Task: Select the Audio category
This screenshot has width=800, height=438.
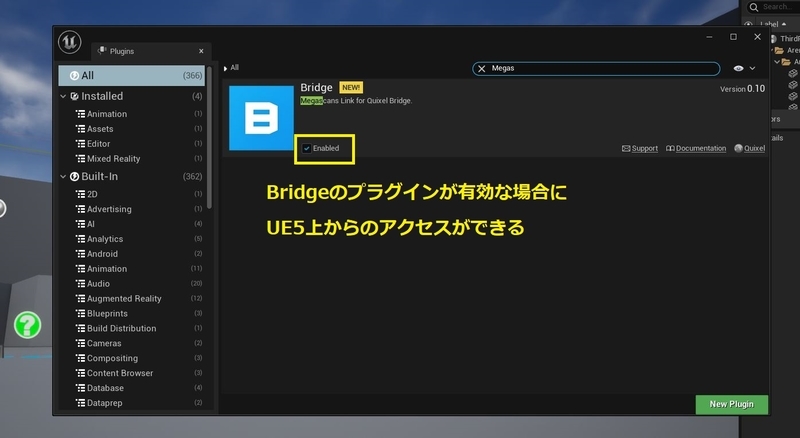Action: point(133,283)
